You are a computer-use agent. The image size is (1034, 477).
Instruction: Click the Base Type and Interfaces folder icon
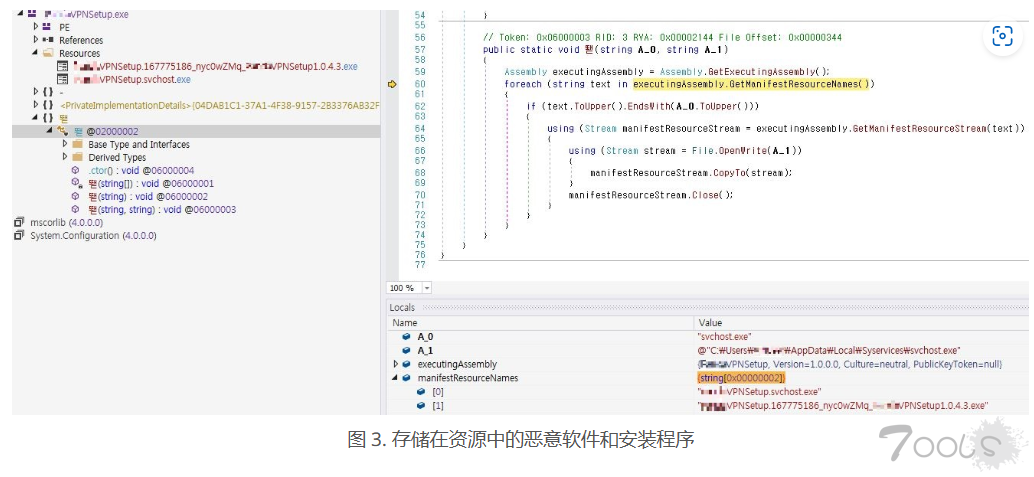pyautogui.click(x=78, y=145)
